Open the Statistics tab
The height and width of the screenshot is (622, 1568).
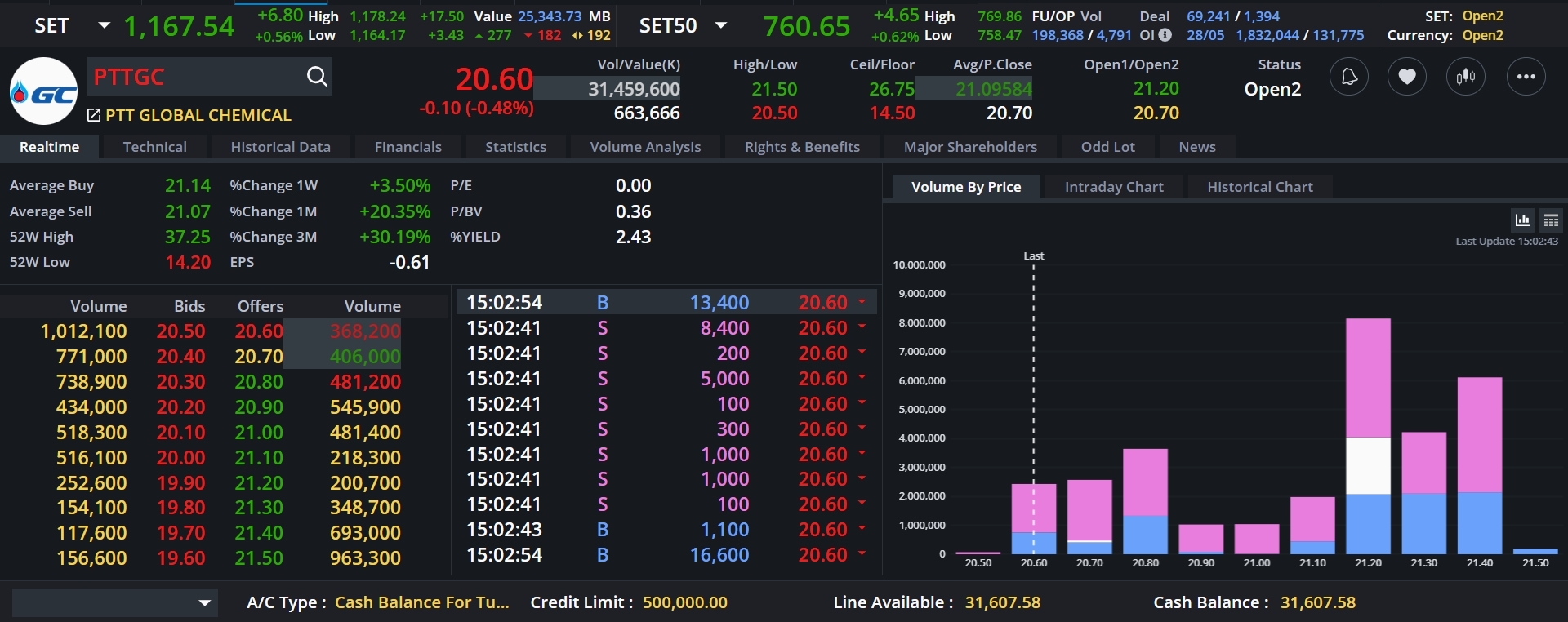(x=516, y=147)
